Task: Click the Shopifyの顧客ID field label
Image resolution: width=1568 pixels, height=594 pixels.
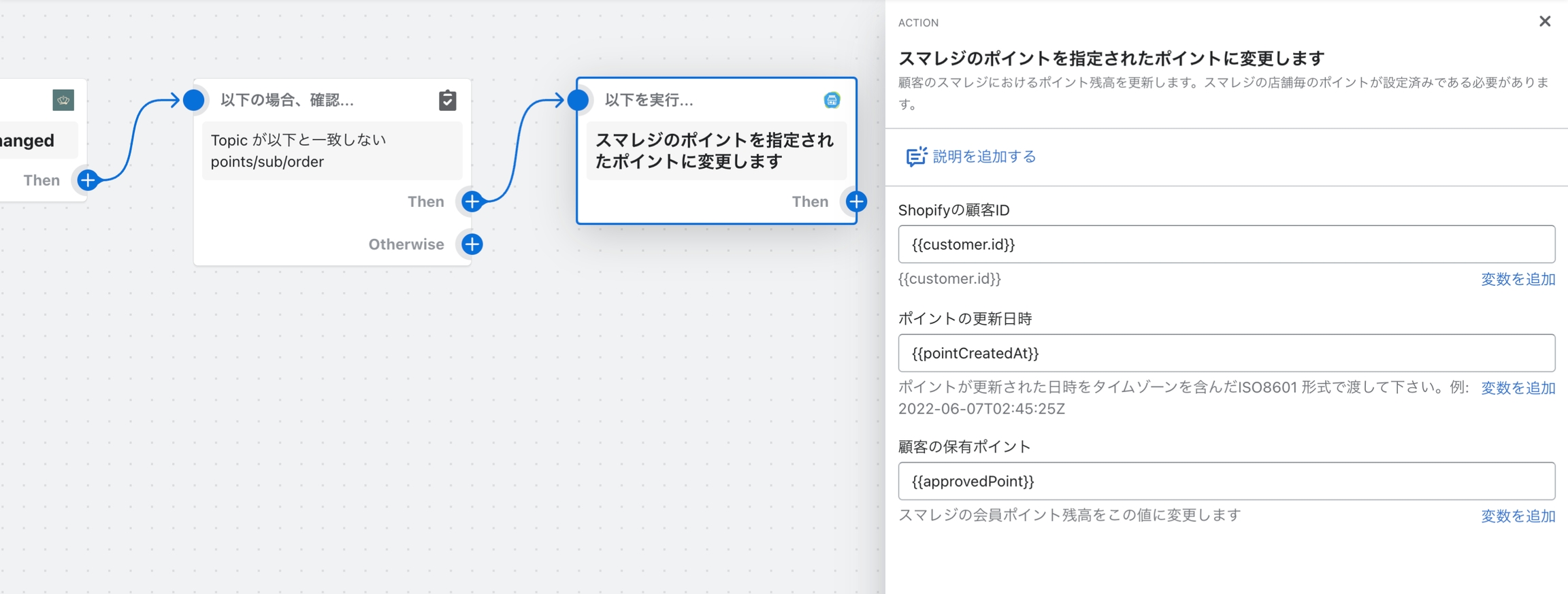Action: [x=954, y=210]
